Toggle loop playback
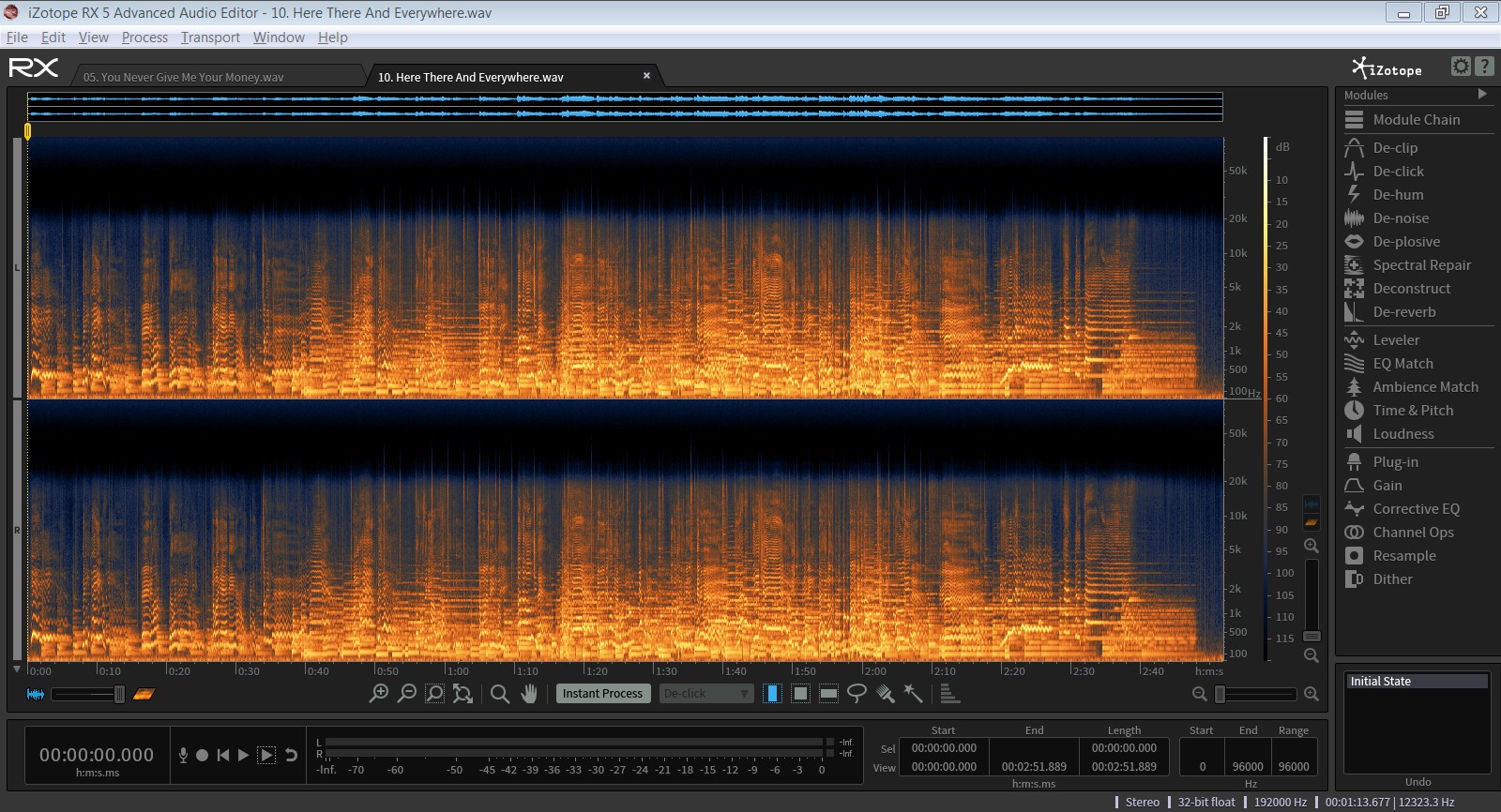 pyautogui.click(x=291, y=755)
